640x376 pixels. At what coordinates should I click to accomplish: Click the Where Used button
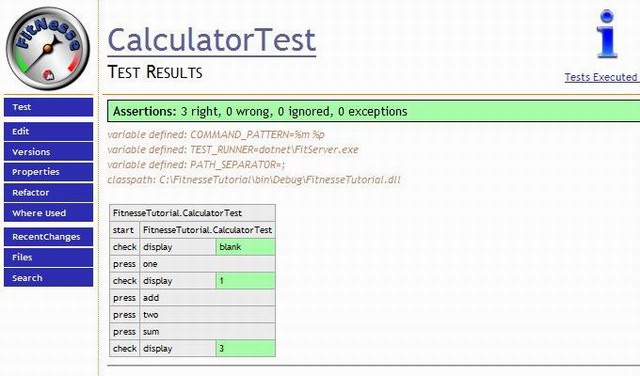point(49,213)
